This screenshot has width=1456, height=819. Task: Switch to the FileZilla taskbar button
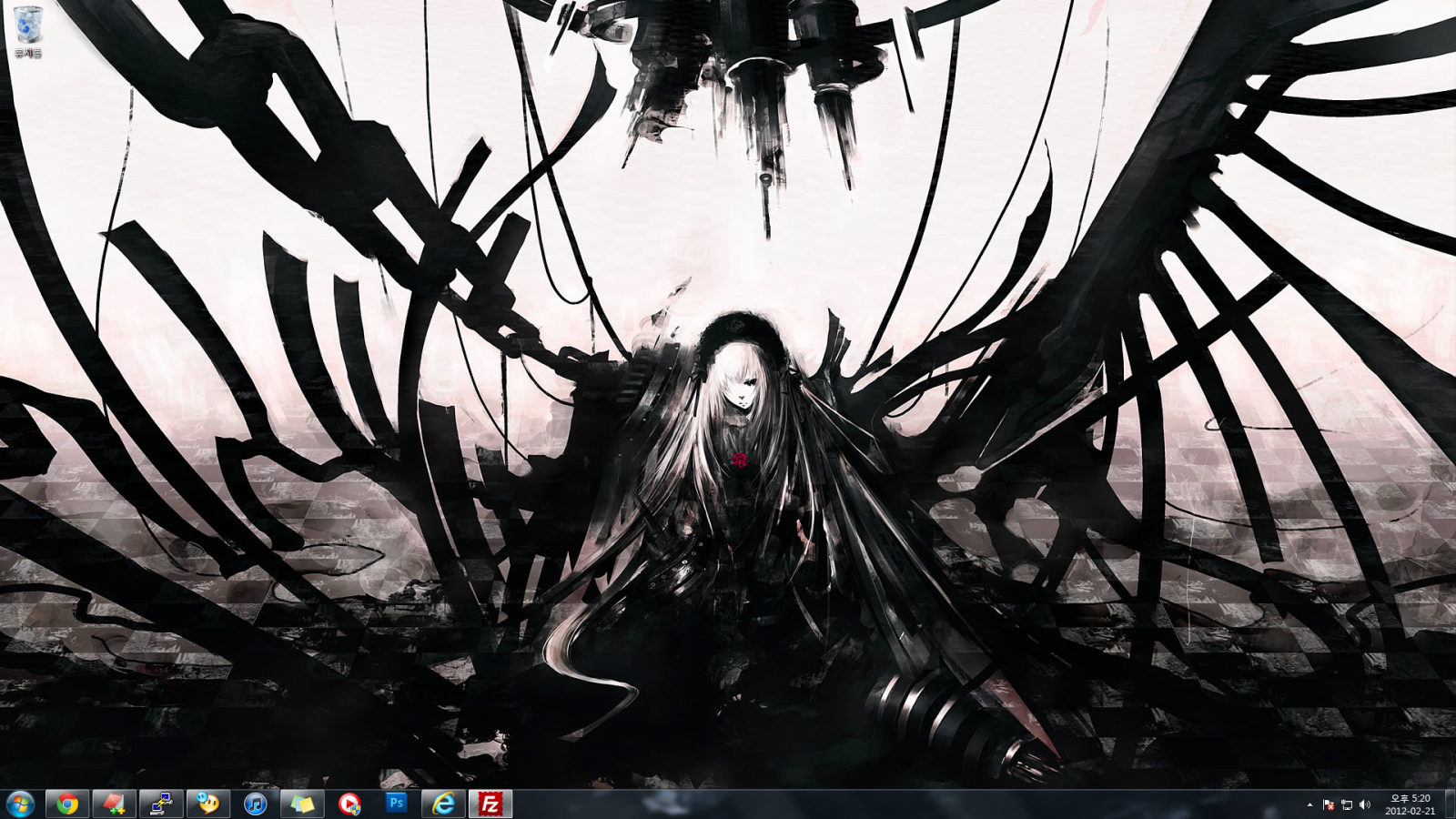(x=490, y=804)
